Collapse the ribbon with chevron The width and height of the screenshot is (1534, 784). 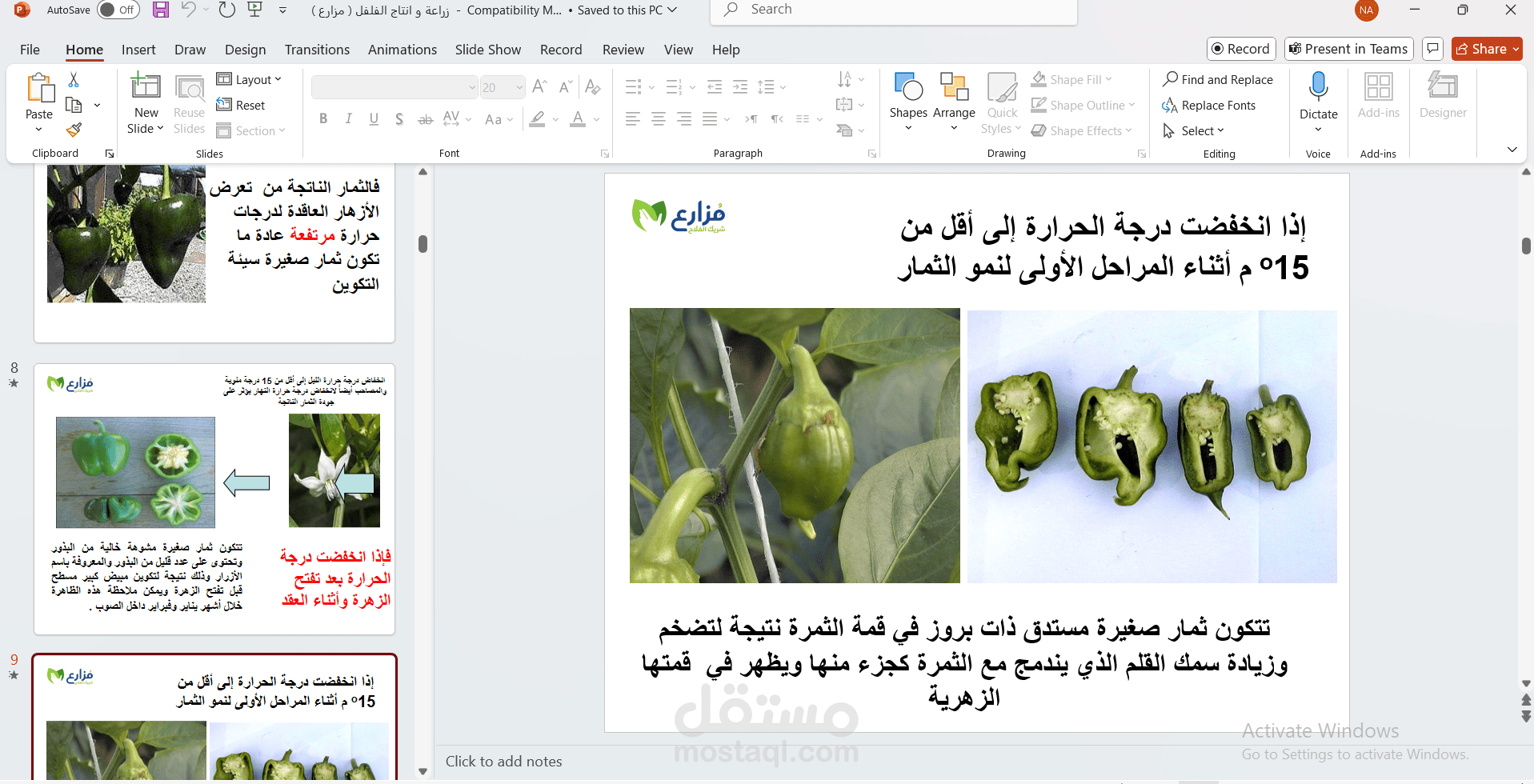click(1512, 150)
